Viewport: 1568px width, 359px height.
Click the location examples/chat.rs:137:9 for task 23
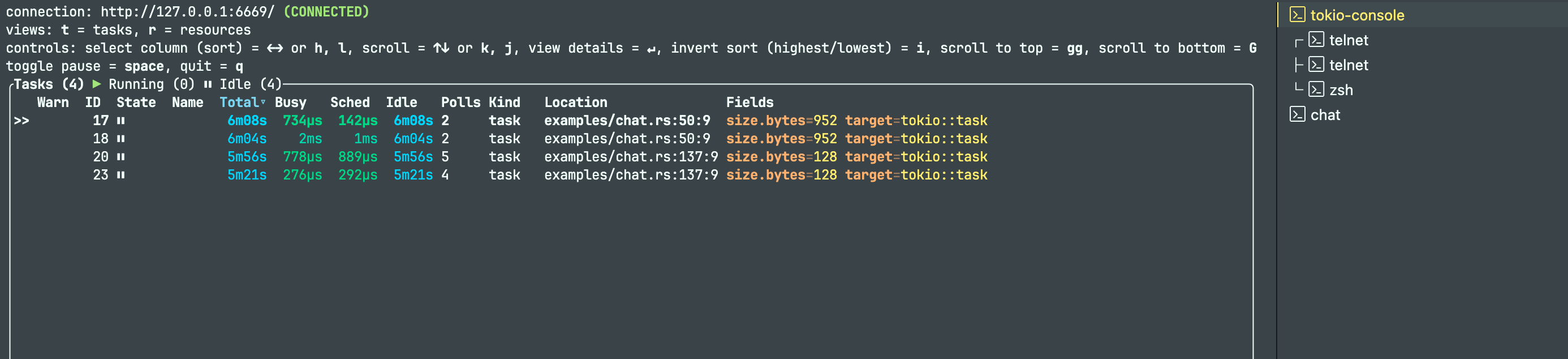click(631, 175)
